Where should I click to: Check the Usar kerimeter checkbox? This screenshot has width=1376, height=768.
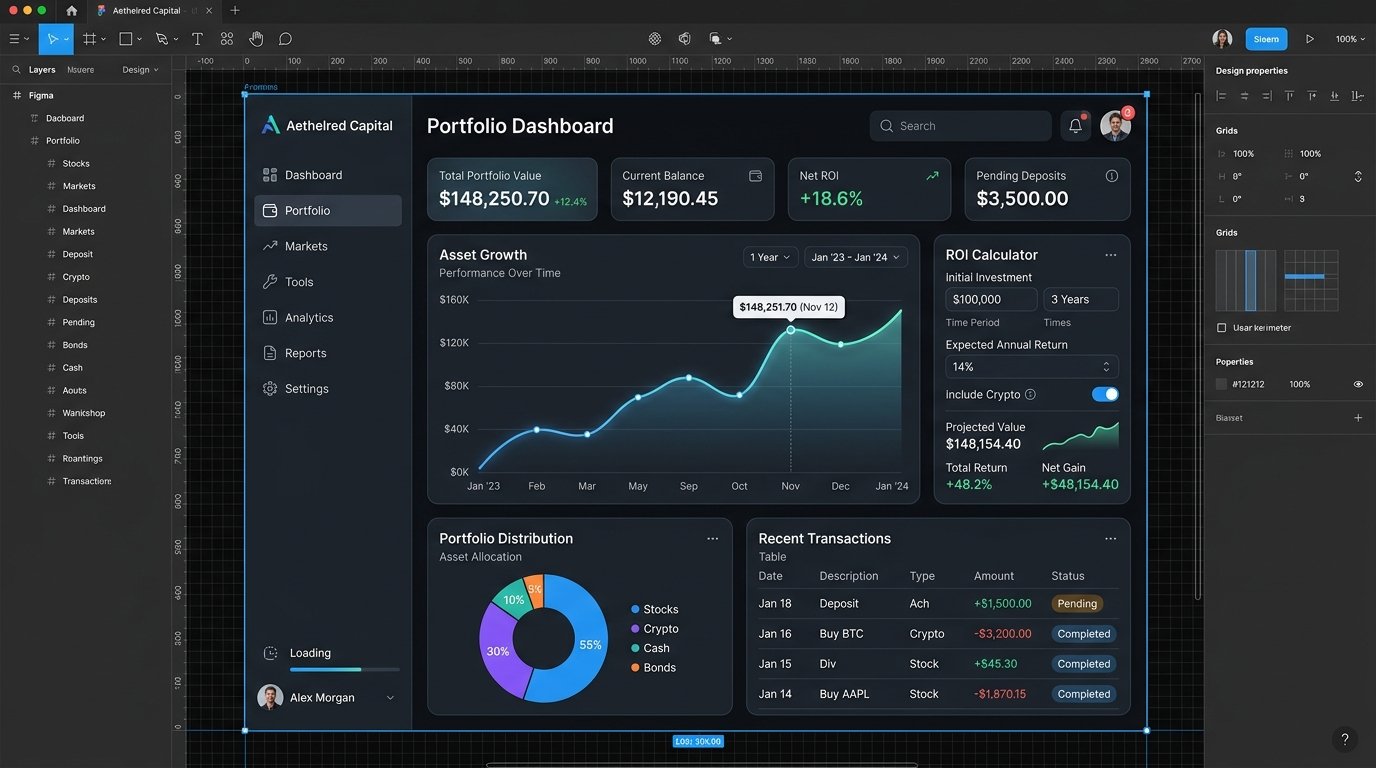tap(1221, 327)
